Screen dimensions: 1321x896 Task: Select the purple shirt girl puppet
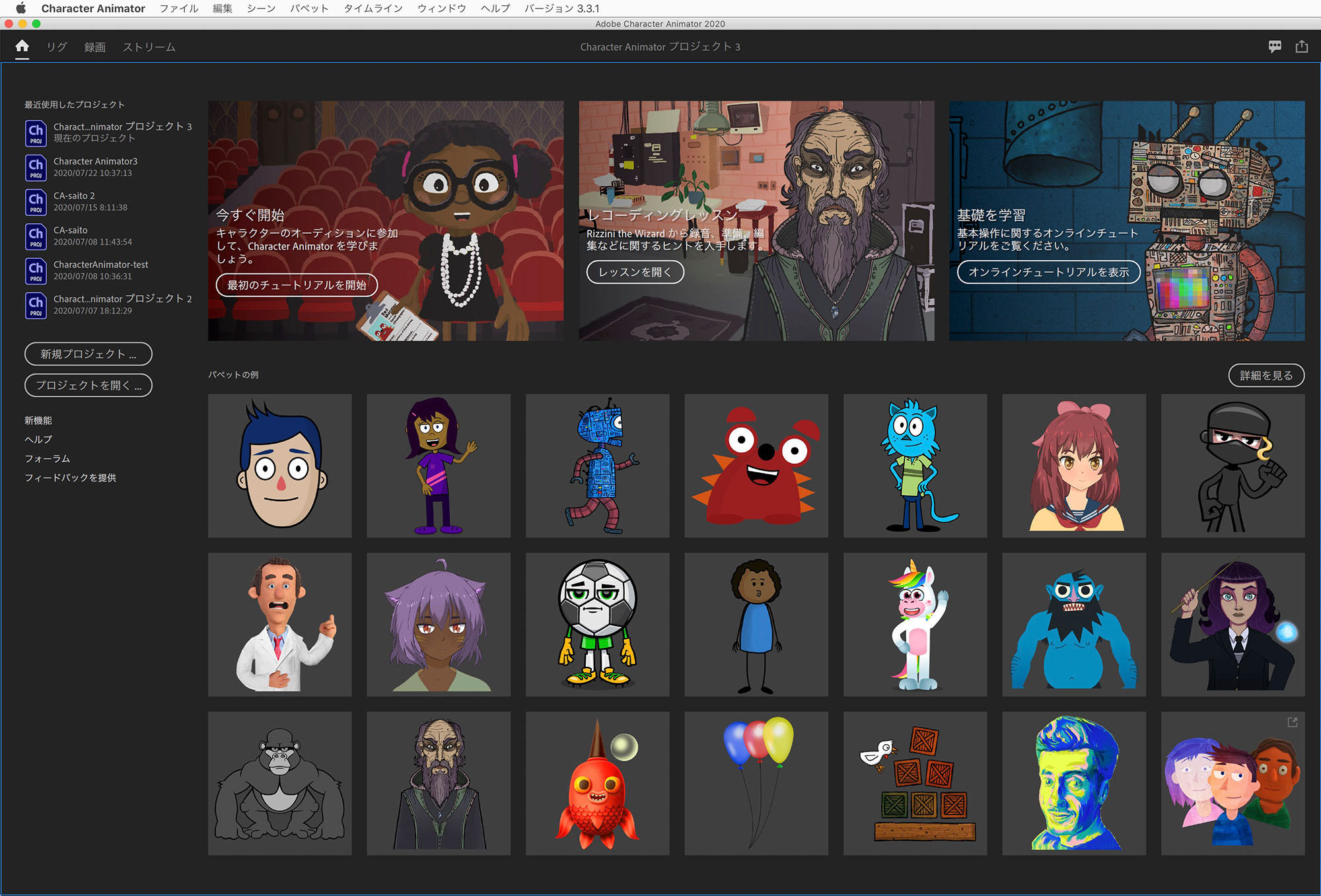click(439, 465)
